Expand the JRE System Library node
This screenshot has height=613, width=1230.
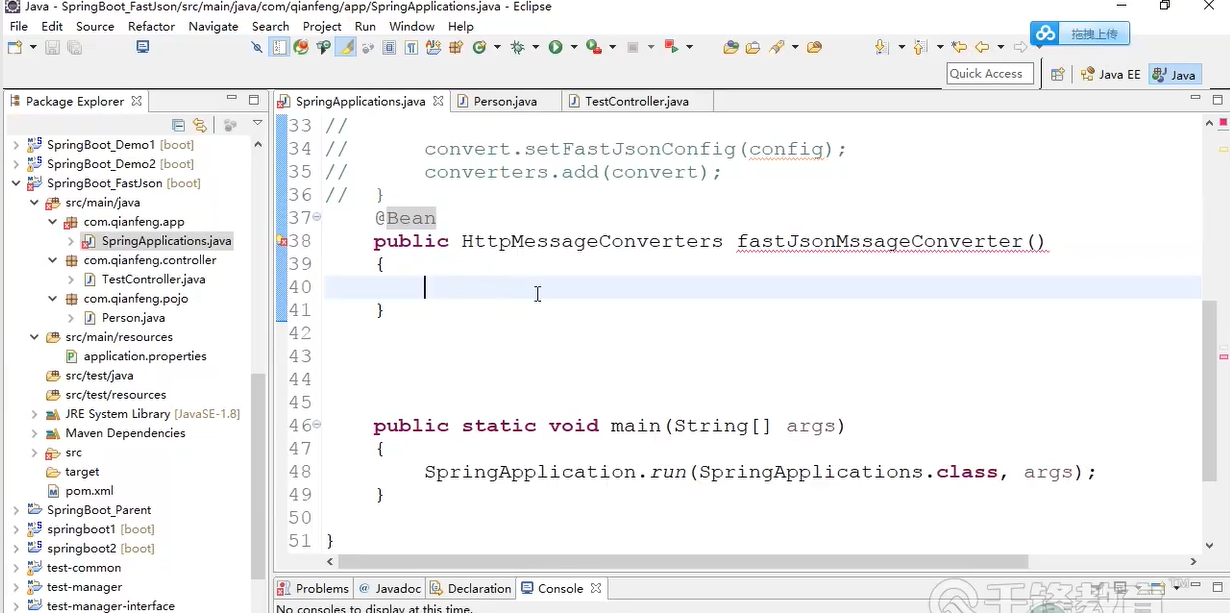34,414
